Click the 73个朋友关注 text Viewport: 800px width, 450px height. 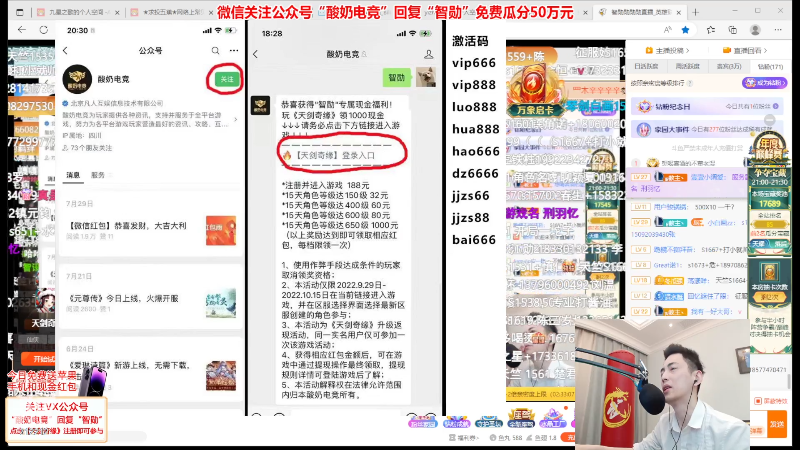(91, 148)
